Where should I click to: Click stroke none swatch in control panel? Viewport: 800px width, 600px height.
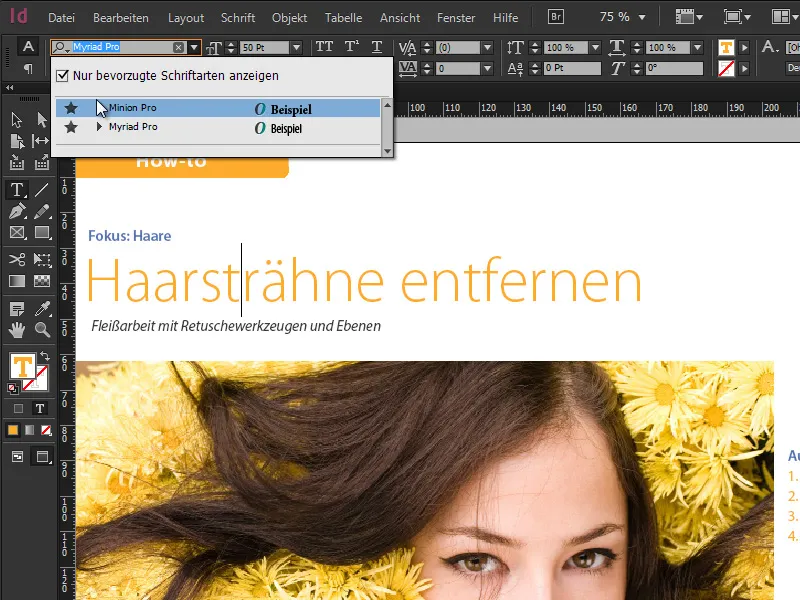point(726,68)
